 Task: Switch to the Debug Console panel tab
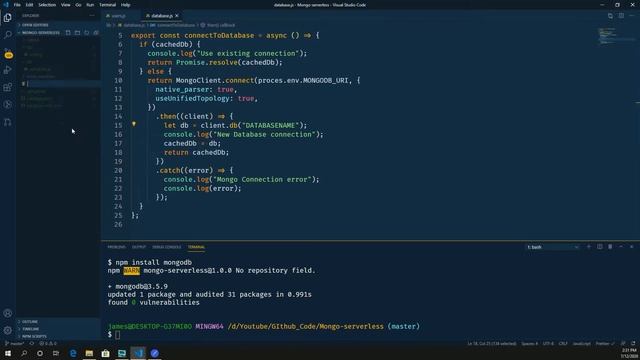pyautogui.click(x=167, y=247)
